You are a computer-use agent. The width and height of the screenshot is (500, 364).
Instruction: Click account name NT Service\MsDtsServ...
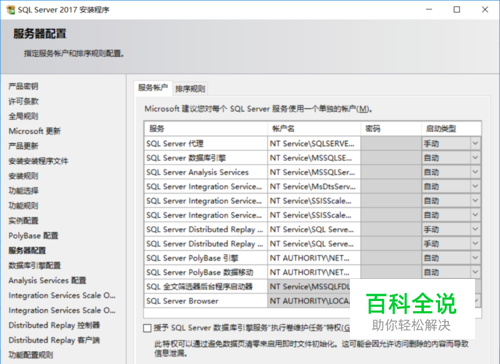point(314,187)
